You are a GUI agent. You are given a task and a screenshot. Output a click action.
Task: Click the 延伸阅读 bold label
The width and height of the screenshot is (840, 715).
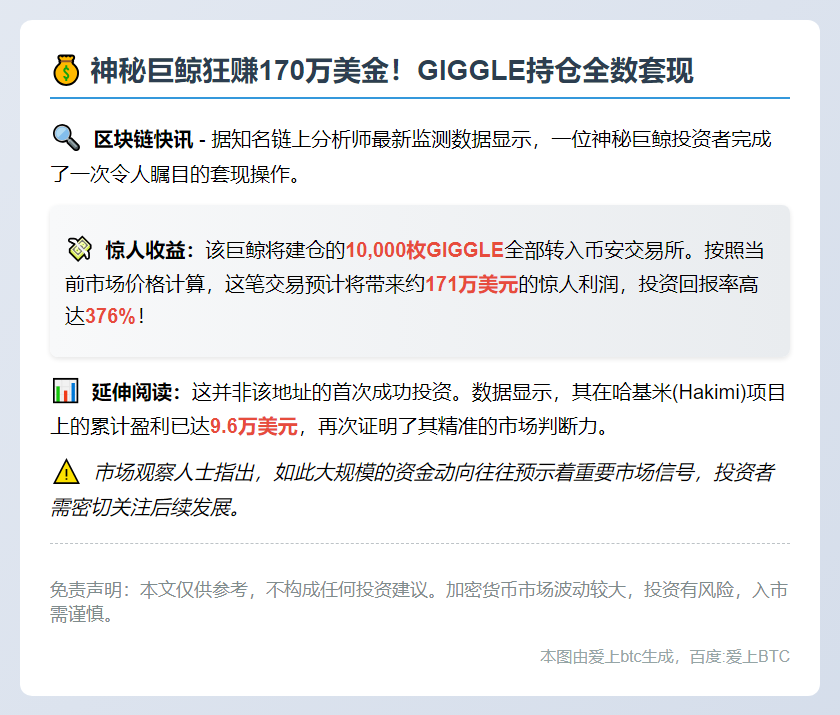point(142,391)
